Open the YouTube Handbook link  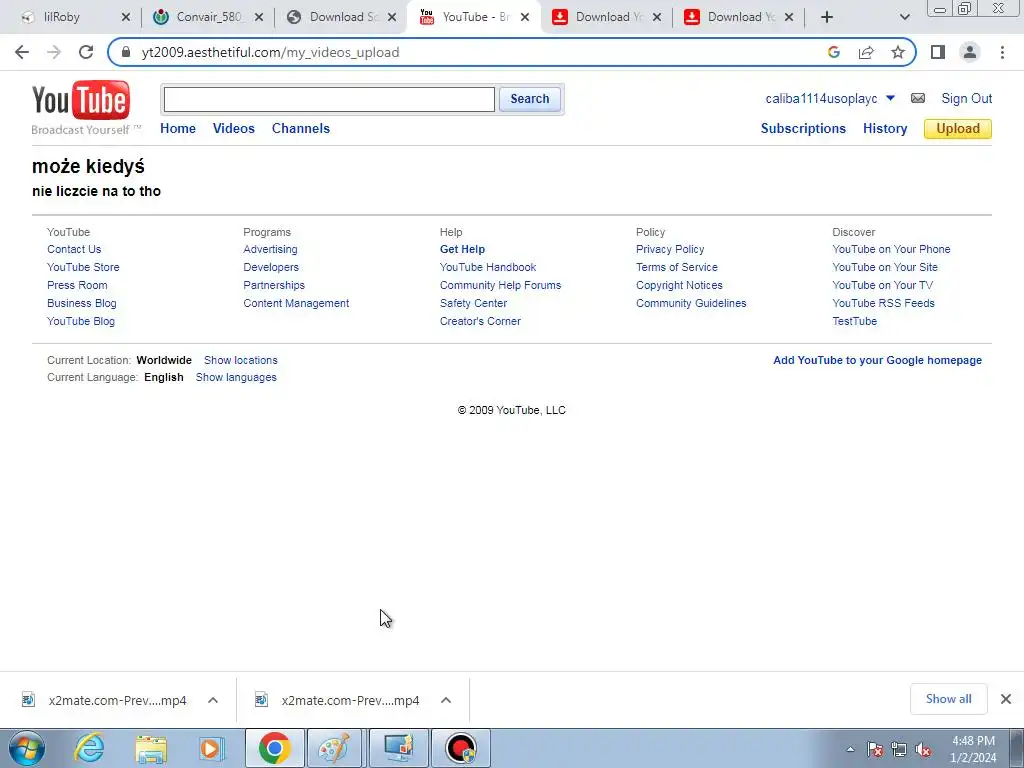pyautogui.click(x=487, y=267)
